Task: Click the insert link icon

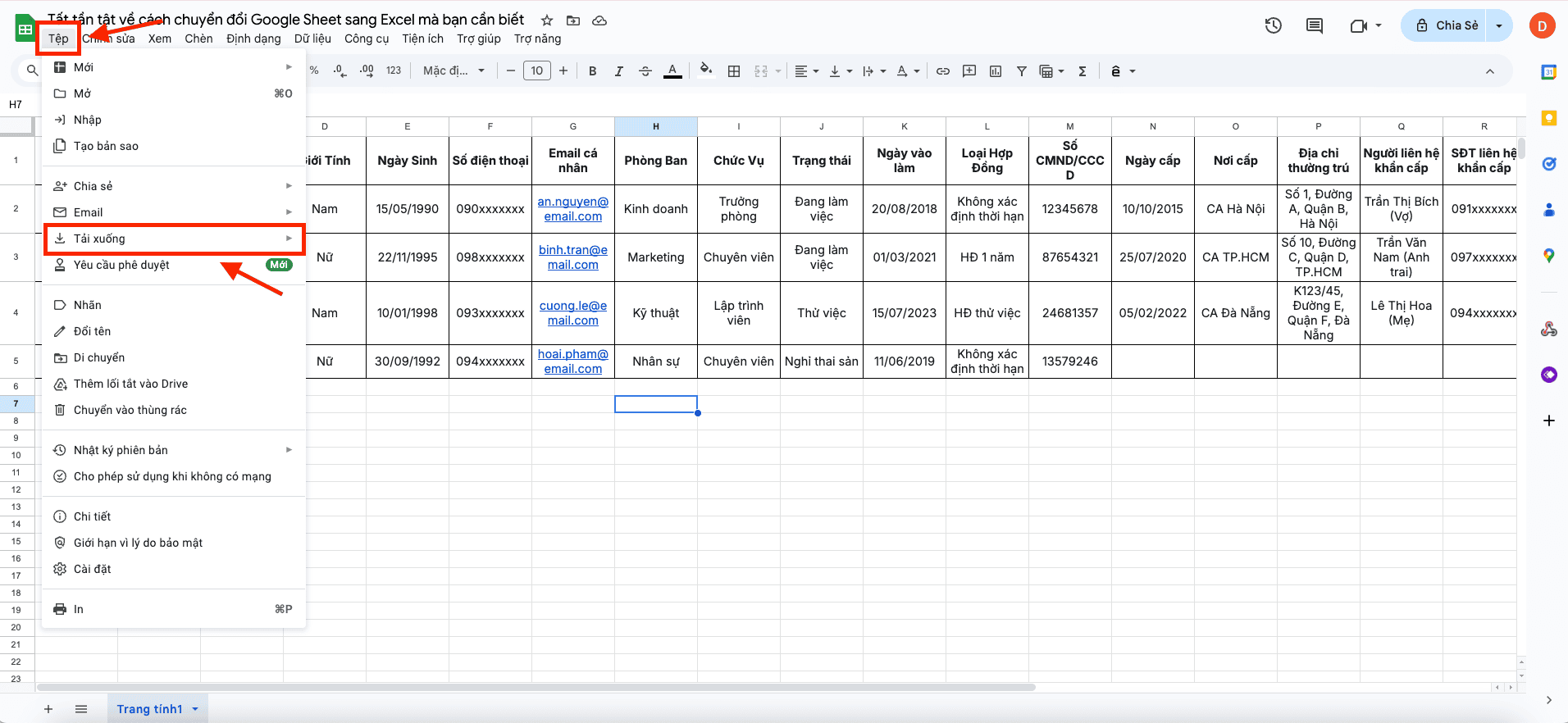Action: tap(943, 71)
